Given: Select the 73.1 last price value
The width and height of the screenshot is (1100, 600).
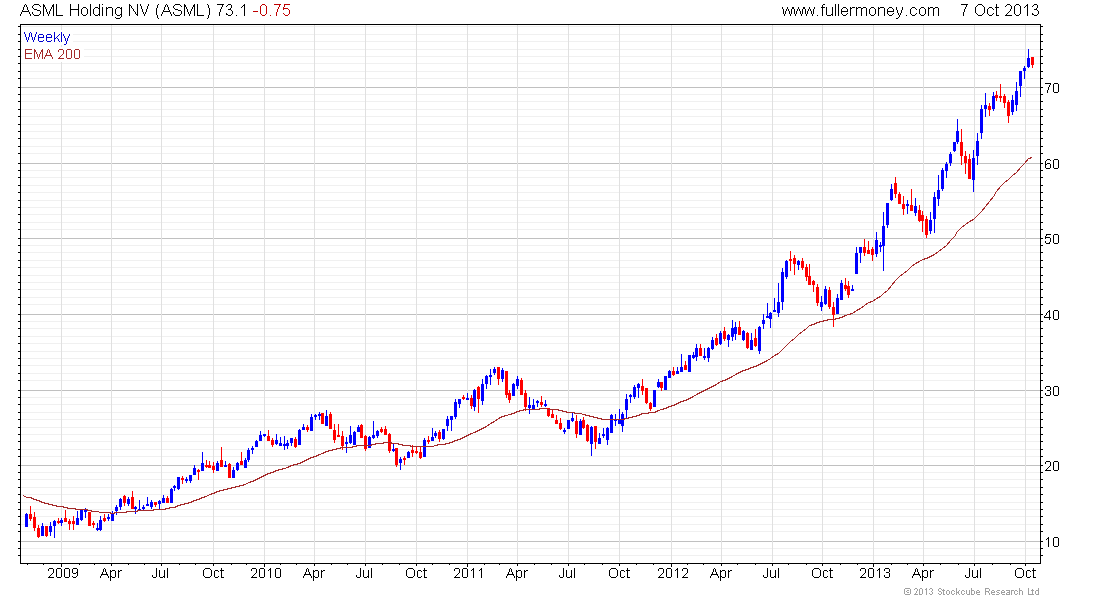Looking at the screenshot, I should (x=232, y=11).
